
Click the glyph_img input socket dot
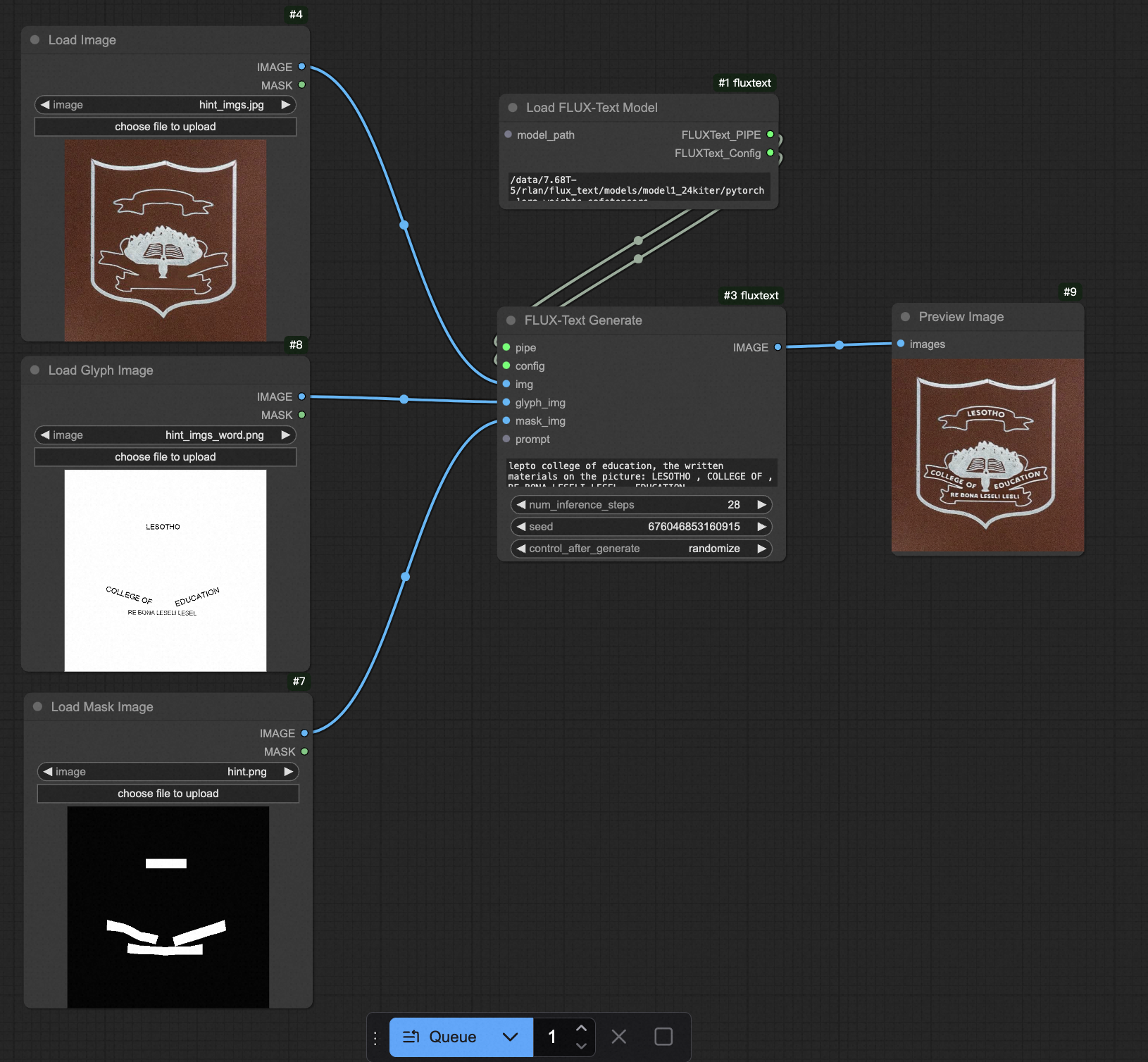pos(506,402)
